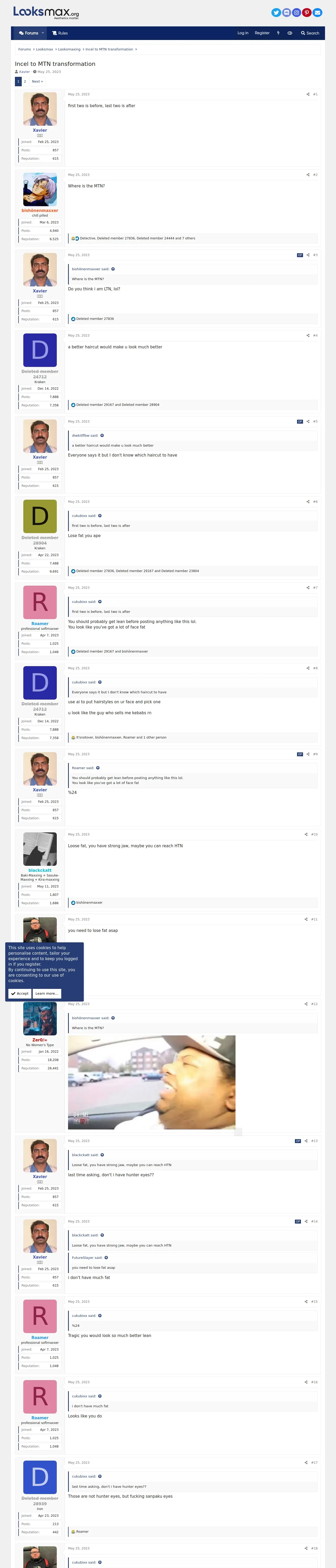This screenshot has width=336, height=1568.
Task: Click the Looksmax.org logo
Action: pyautogui.click(x=46, y=13)
